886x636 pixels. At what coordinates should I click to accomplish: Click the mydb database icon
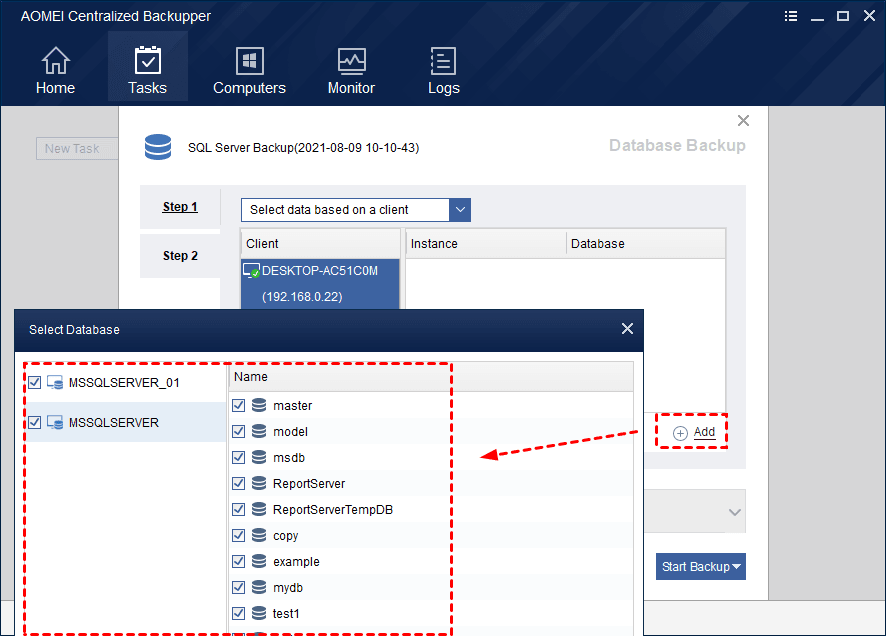tap(259, 587)
